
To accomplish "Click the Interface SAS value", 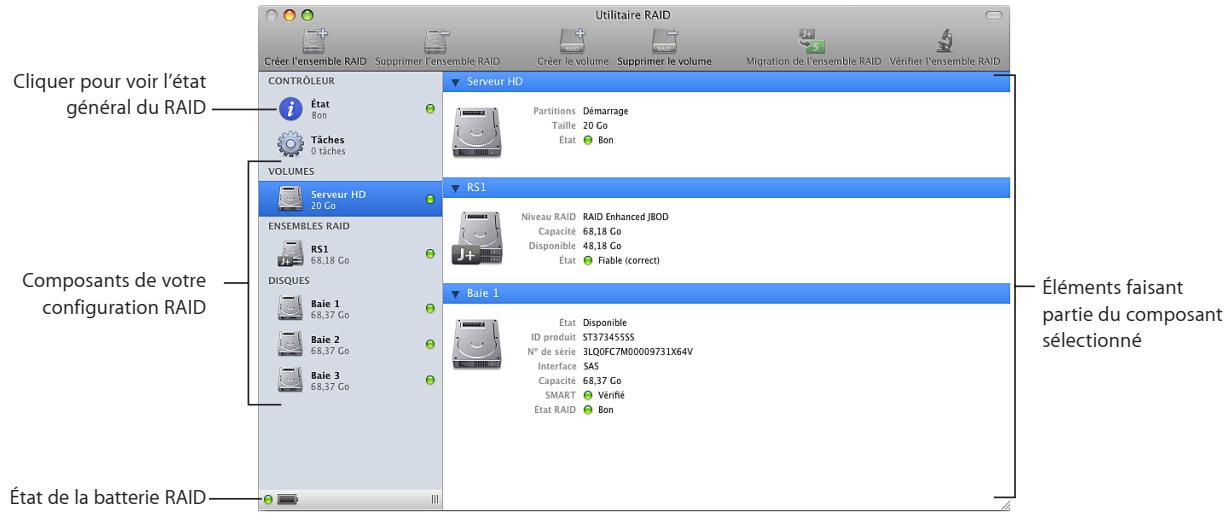I will [x=591, y=367].
